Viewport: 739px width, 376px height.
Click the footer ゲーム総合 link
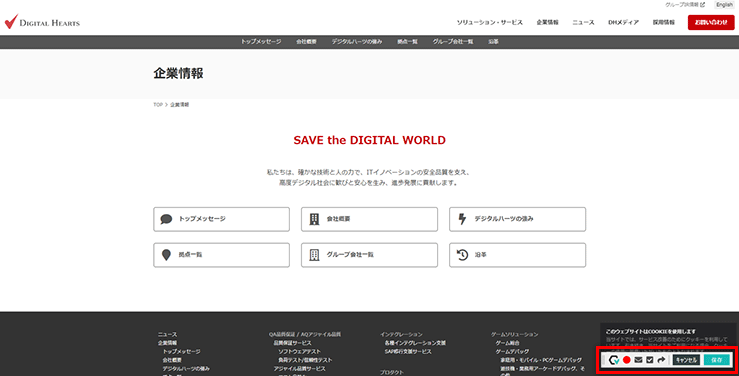click(508, 343)
